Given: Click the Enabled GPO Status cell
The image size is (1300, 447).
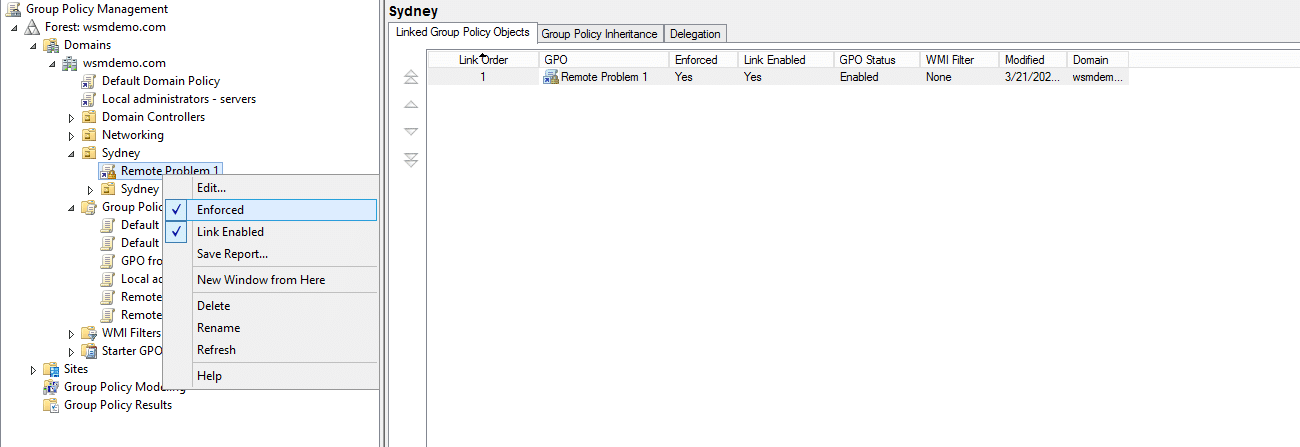Looking at the screenshot, I should coord(859,77).
